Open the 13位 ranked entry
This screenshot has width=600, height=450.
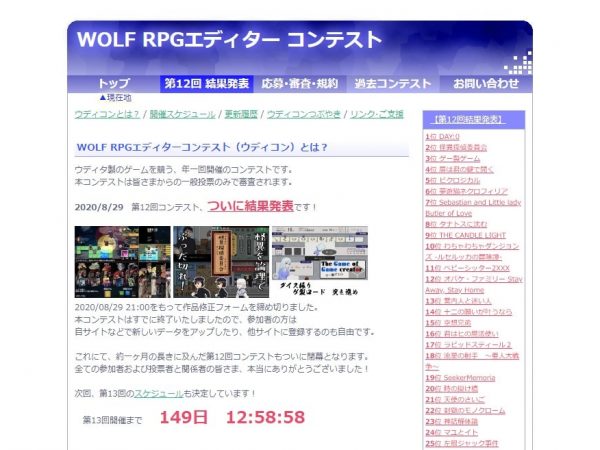pyautogui.click(x=458, y=301)
